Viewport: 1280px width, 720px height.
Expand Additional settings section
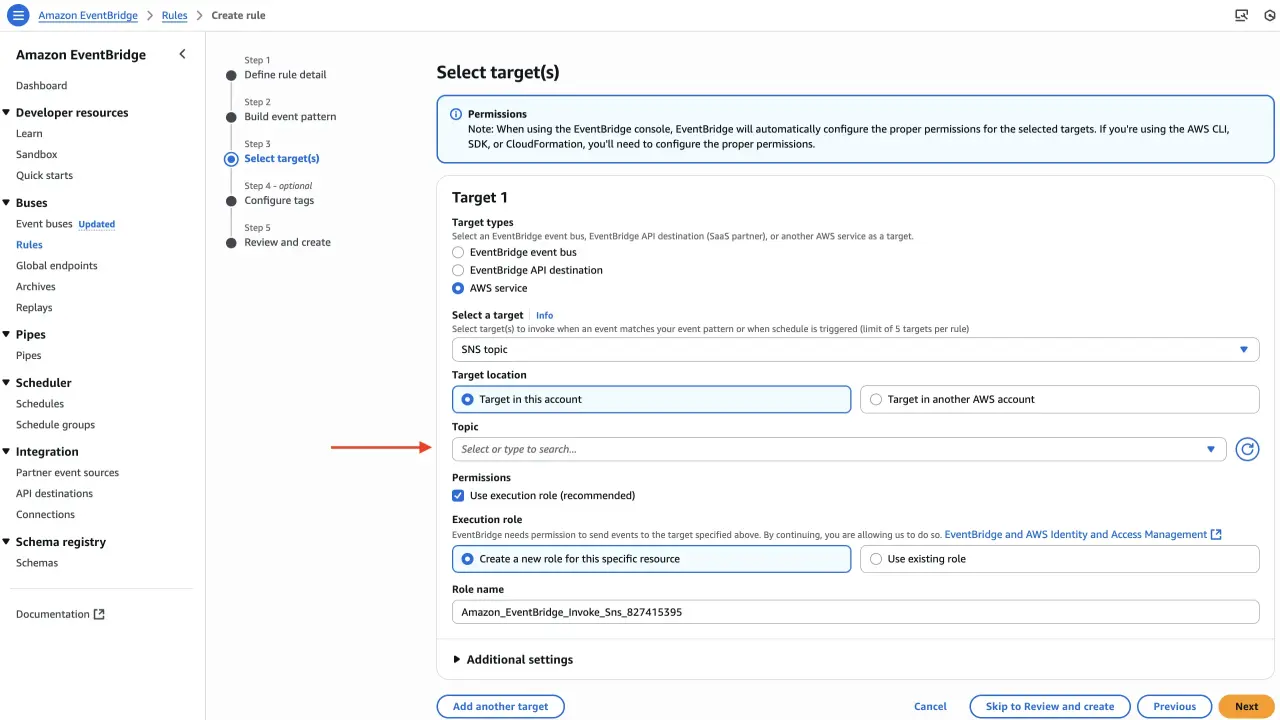tap(513, 660)
